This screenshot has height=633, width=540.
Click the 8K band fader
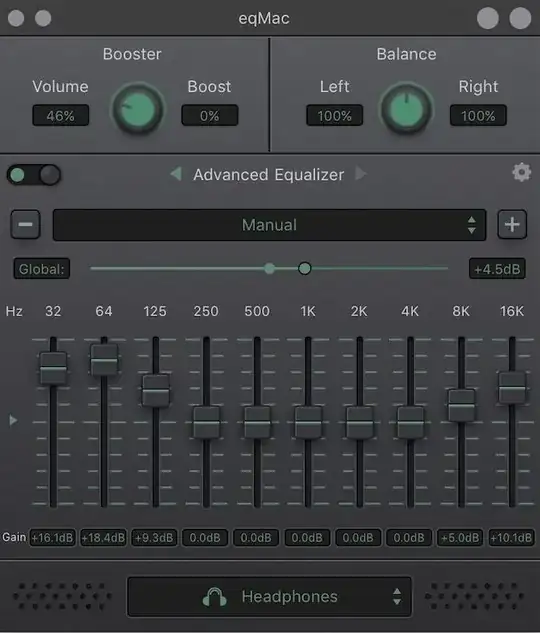coord(461,405)
